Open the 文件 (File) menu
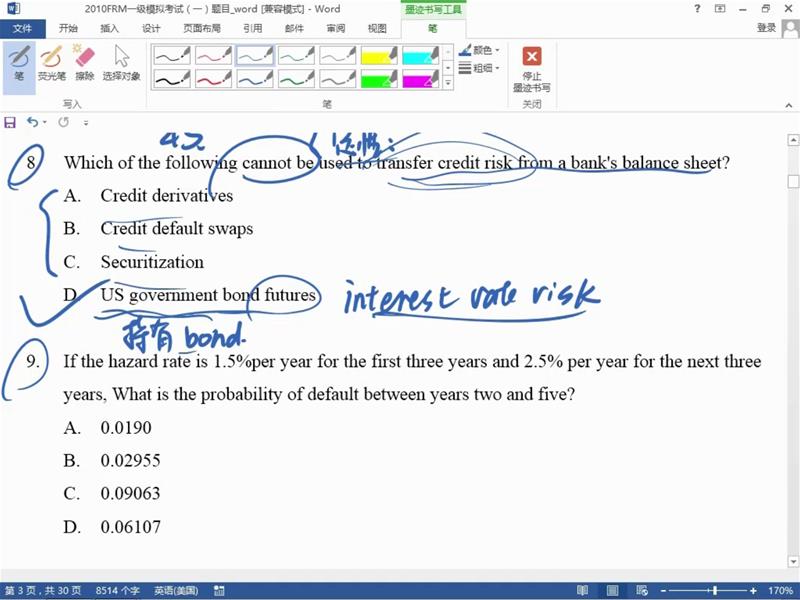 [22, 28]
